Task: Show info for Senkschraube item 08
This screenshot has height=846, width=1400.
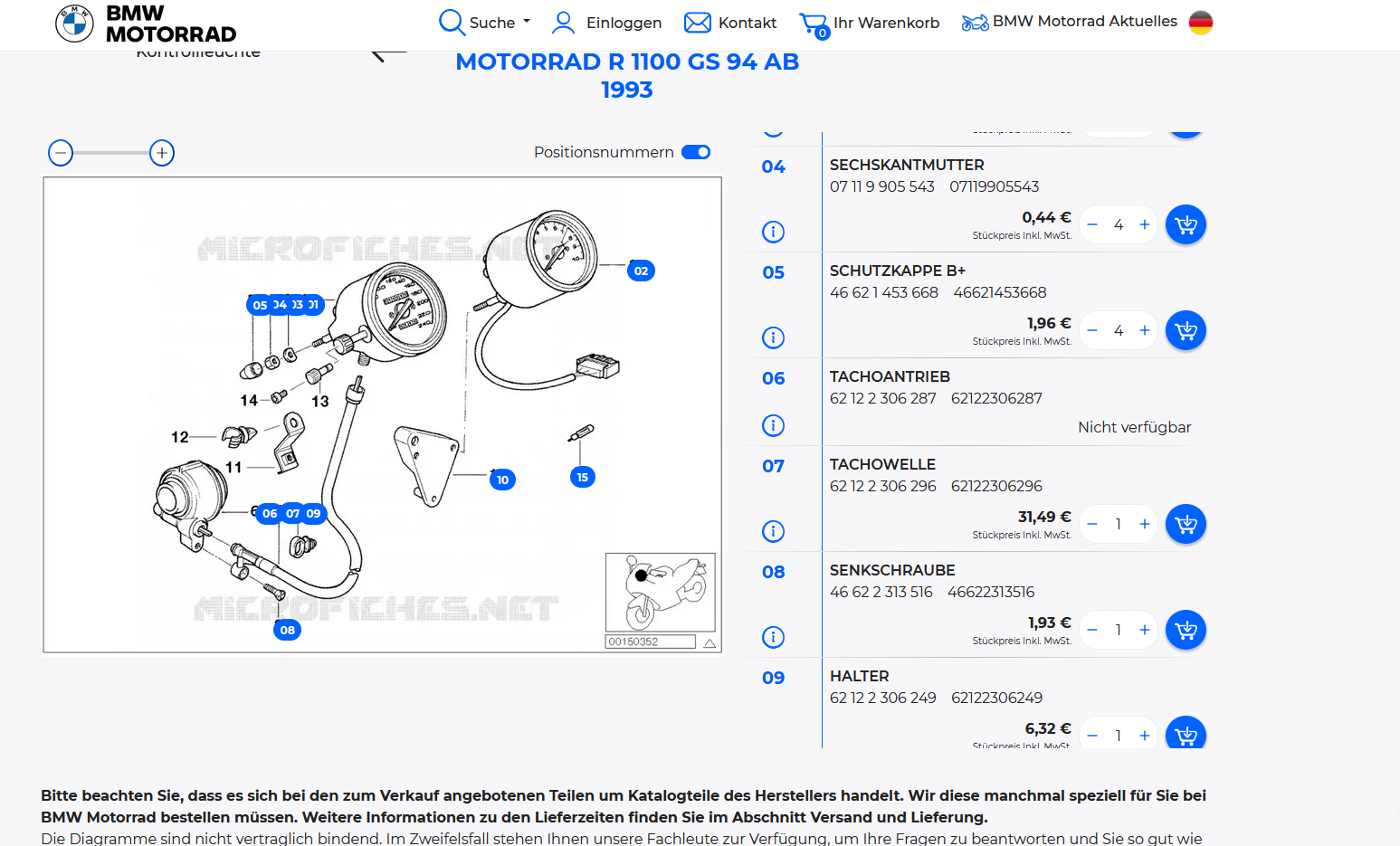Action: 773,637
